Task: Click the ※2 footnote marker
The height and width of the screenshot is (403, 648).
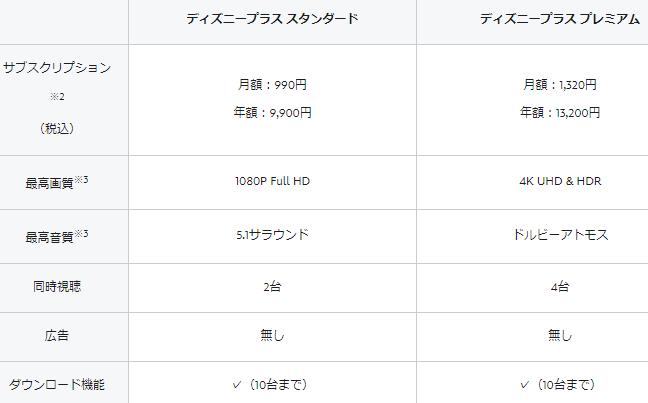Action: [57, 97]
